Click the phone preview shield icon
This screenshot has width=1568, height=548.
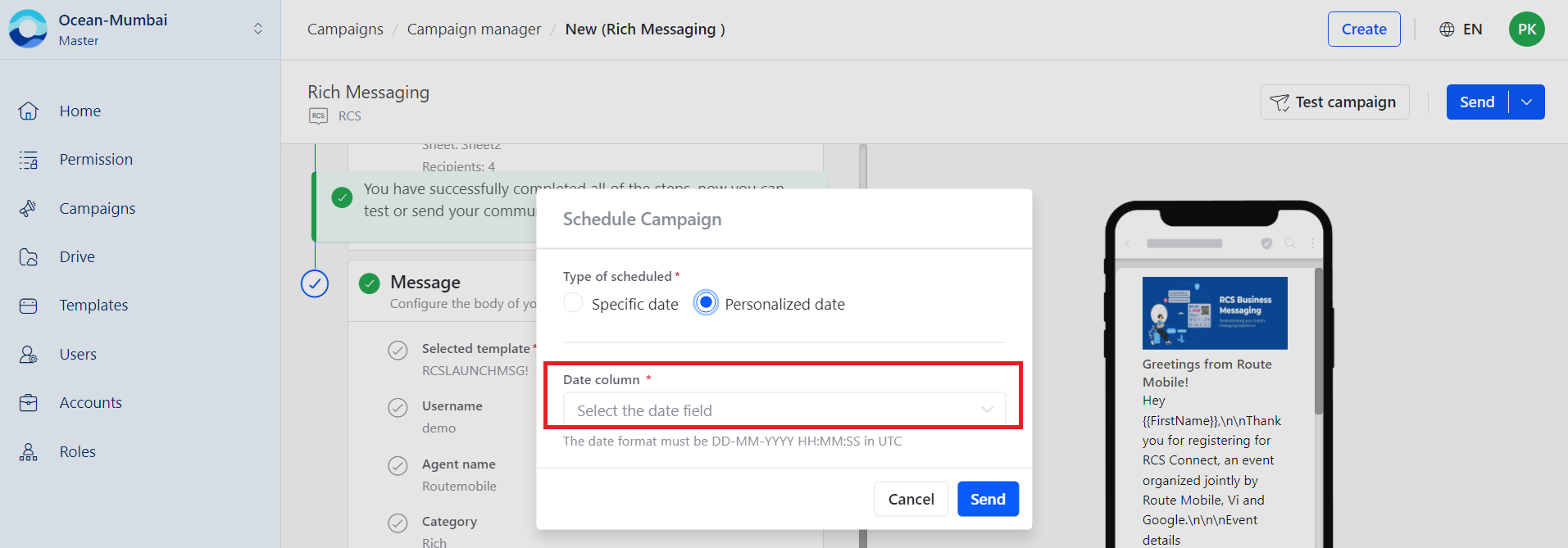[1266, 243]
